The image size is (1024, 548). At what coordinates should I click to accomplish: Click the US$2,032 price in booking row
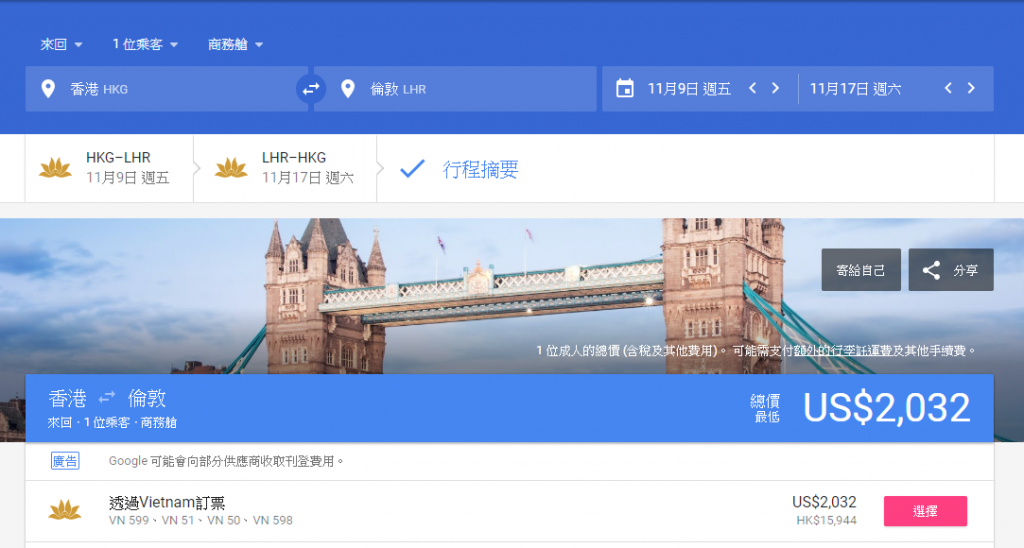824,502
